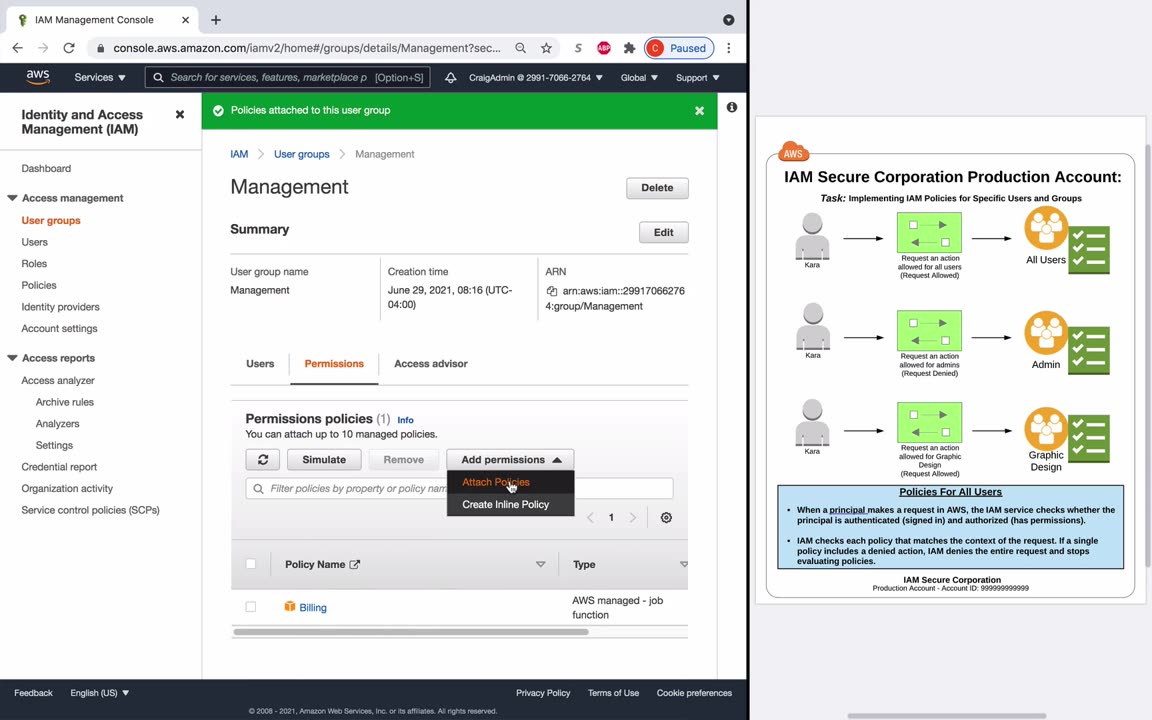Open the browser zoom magnifier icon
This screenshot has width=1152, height=720.
(x=520, y=48)
